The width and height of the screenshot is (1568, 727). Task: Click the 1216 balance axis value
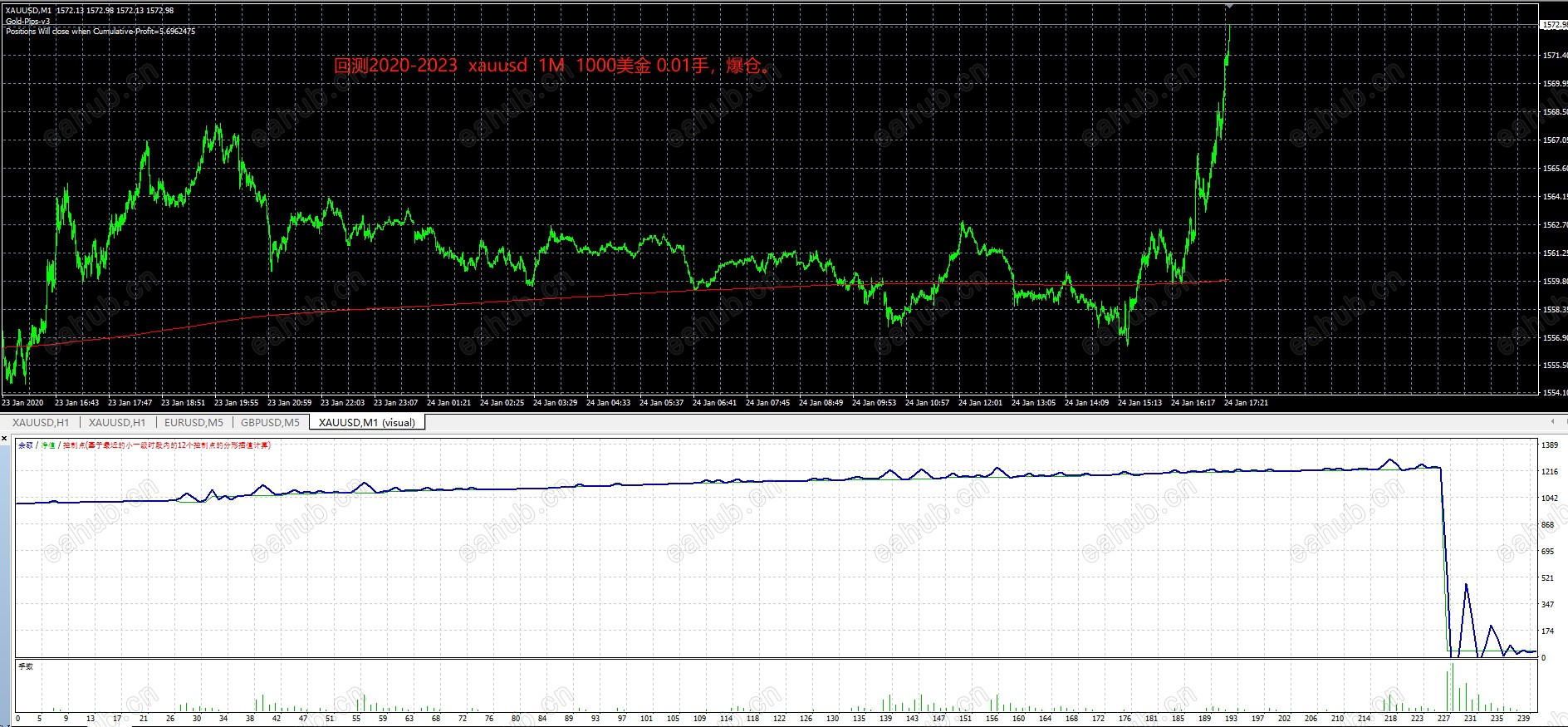(x=1550, y=472)
